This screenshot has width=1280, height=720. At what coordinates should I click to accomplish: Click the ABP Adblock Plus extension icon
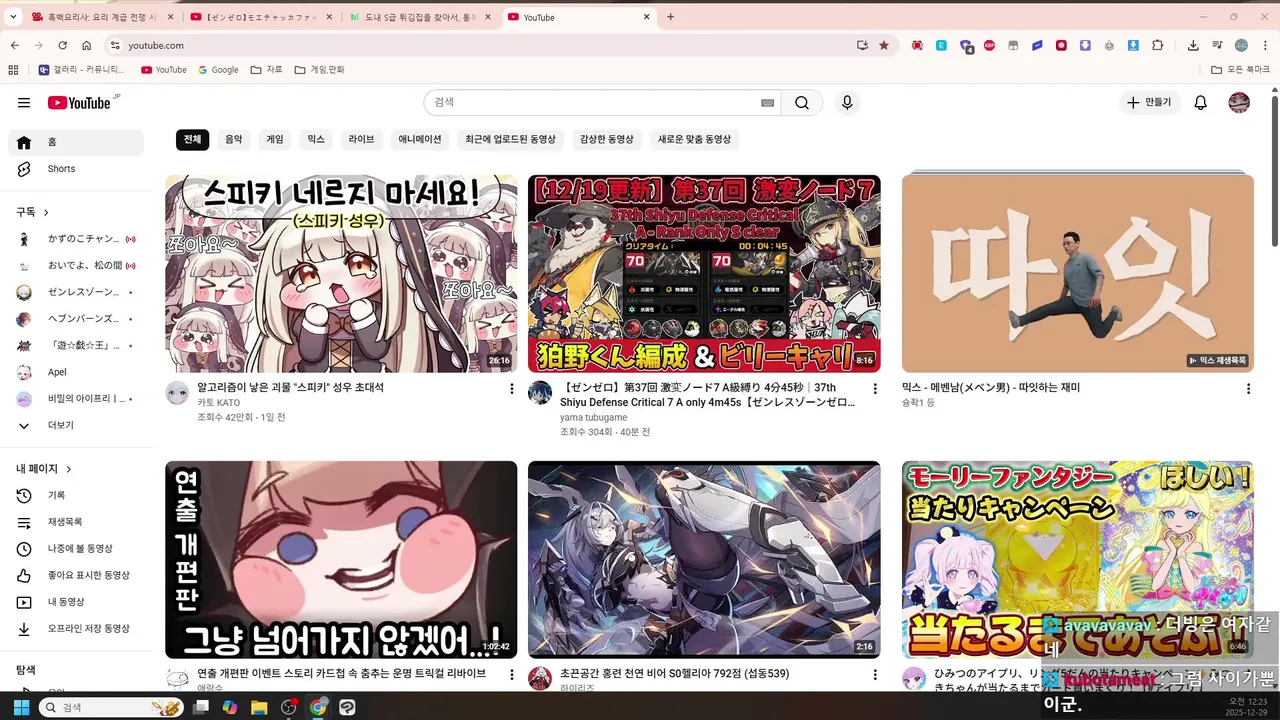(989, 45)
